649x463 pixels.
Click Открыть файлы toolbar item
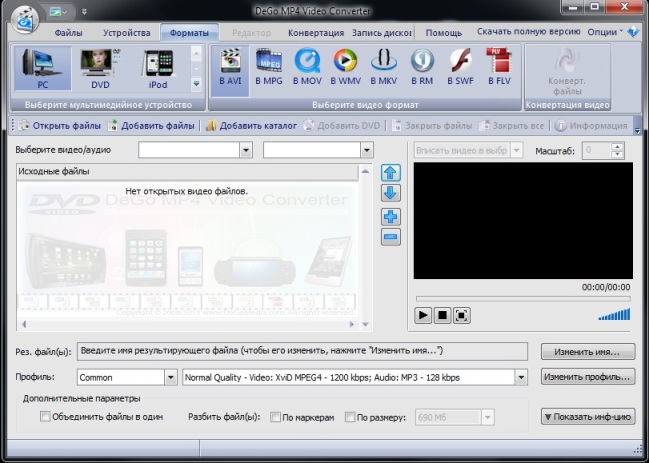point(60,125)
